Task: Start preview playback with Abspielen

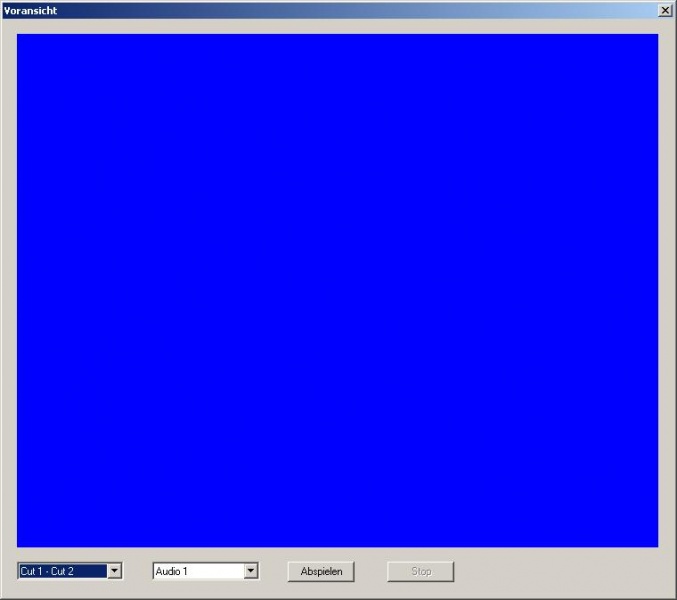Action: [321, 571]
